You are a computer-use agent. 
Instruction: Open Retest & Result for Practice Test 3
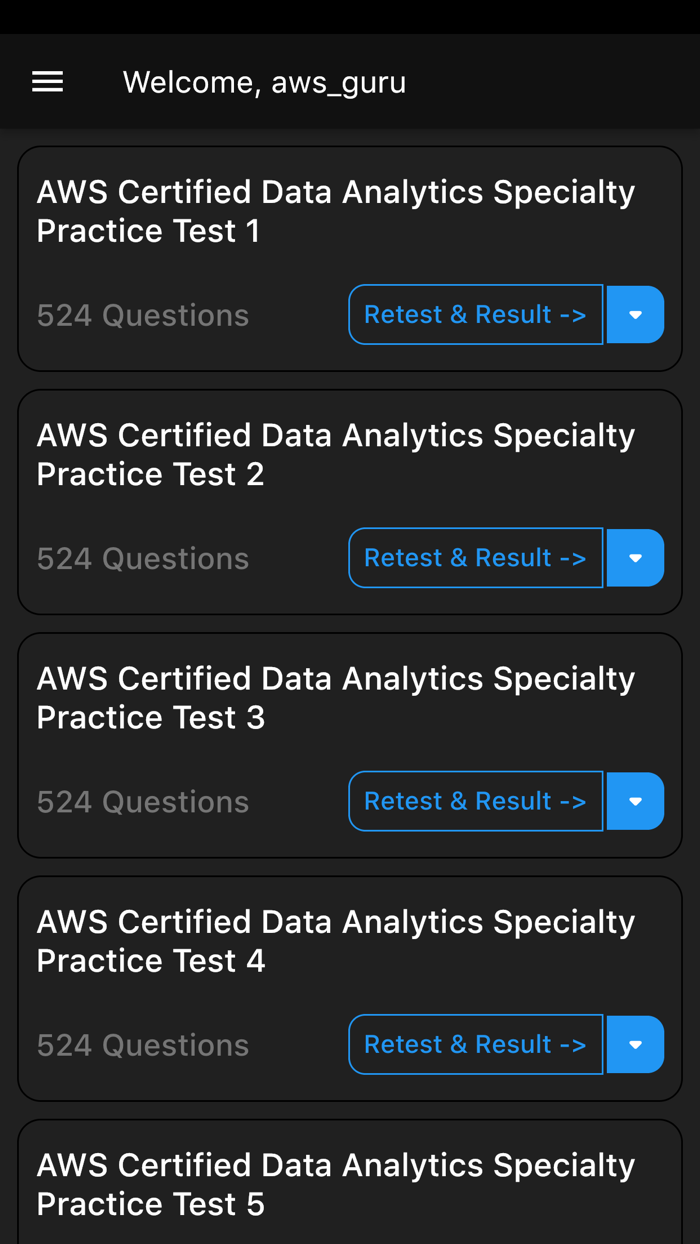click(475, 801)
